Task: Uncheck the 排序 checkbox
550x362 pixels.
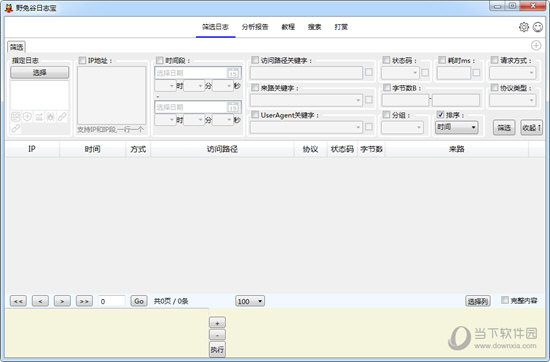Action: pos(441,115)
